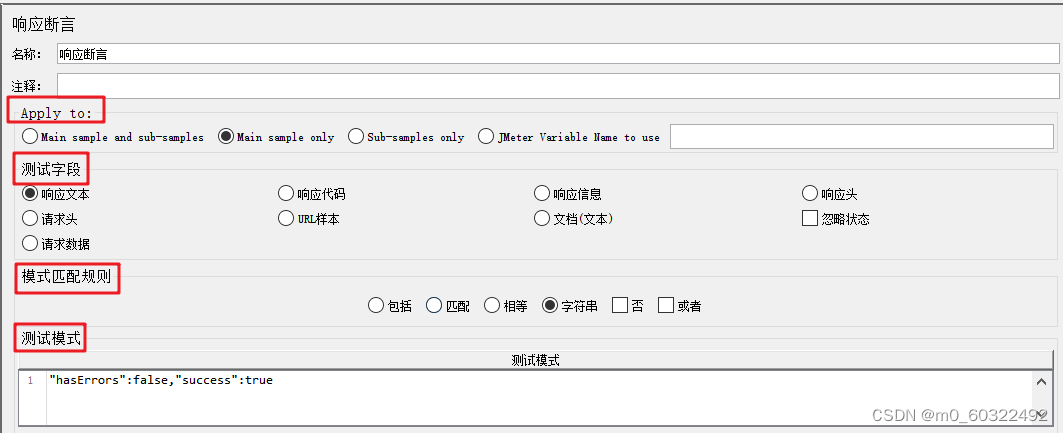Click the 注释 comment input field
The width and height of the screenshot is (1063, 433).
click(559, 86)
